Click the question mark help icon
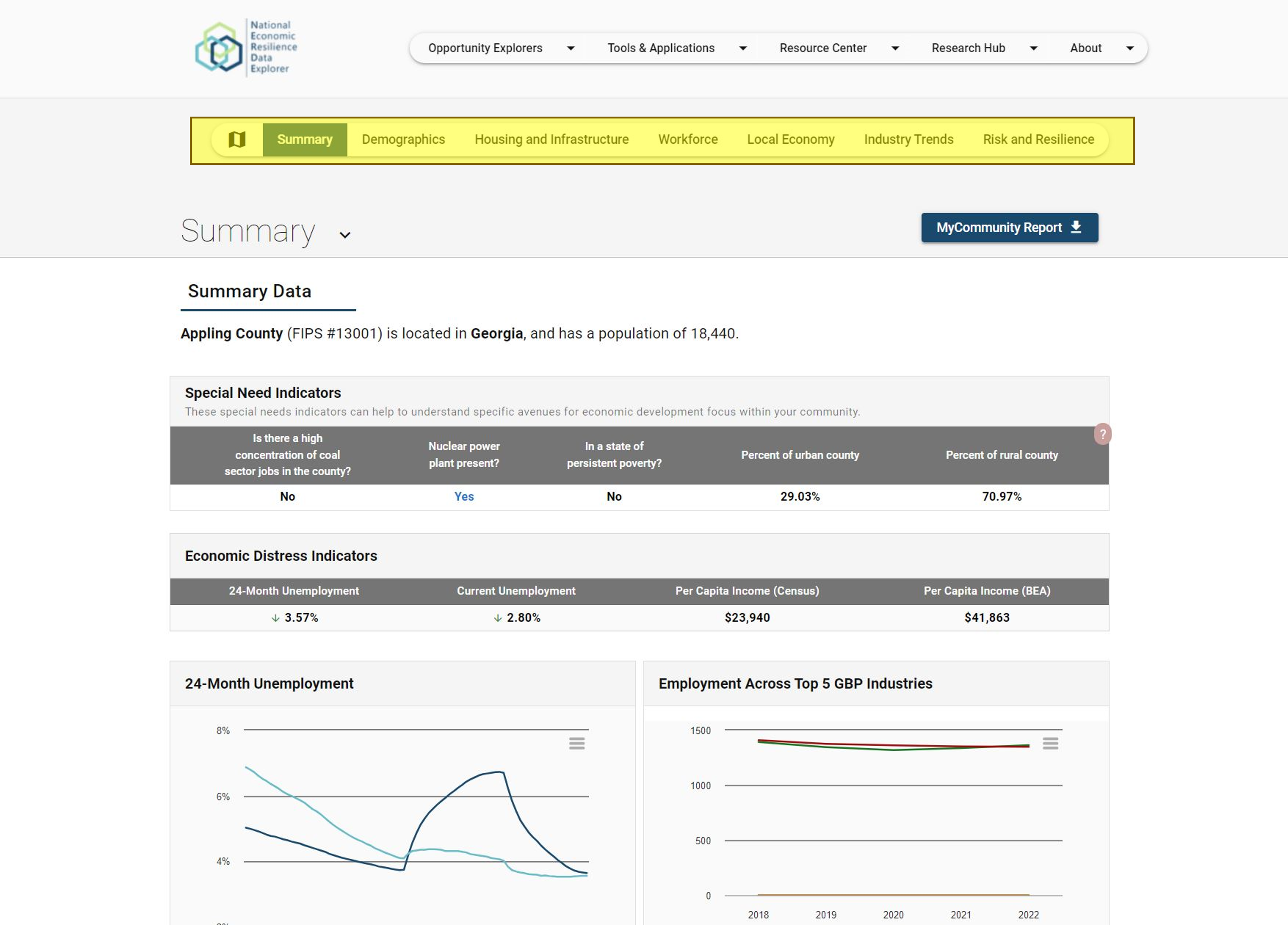 (x=1102, y=434)
